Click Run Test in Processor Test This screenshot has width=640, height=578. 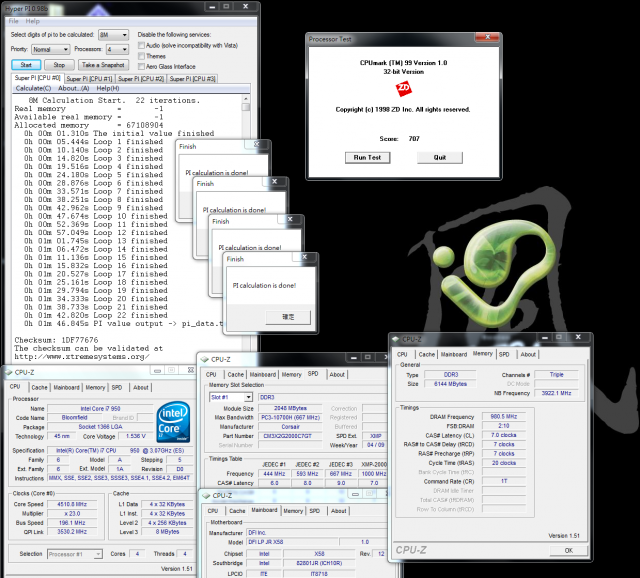pyautogui.click(x=367, y=158)
